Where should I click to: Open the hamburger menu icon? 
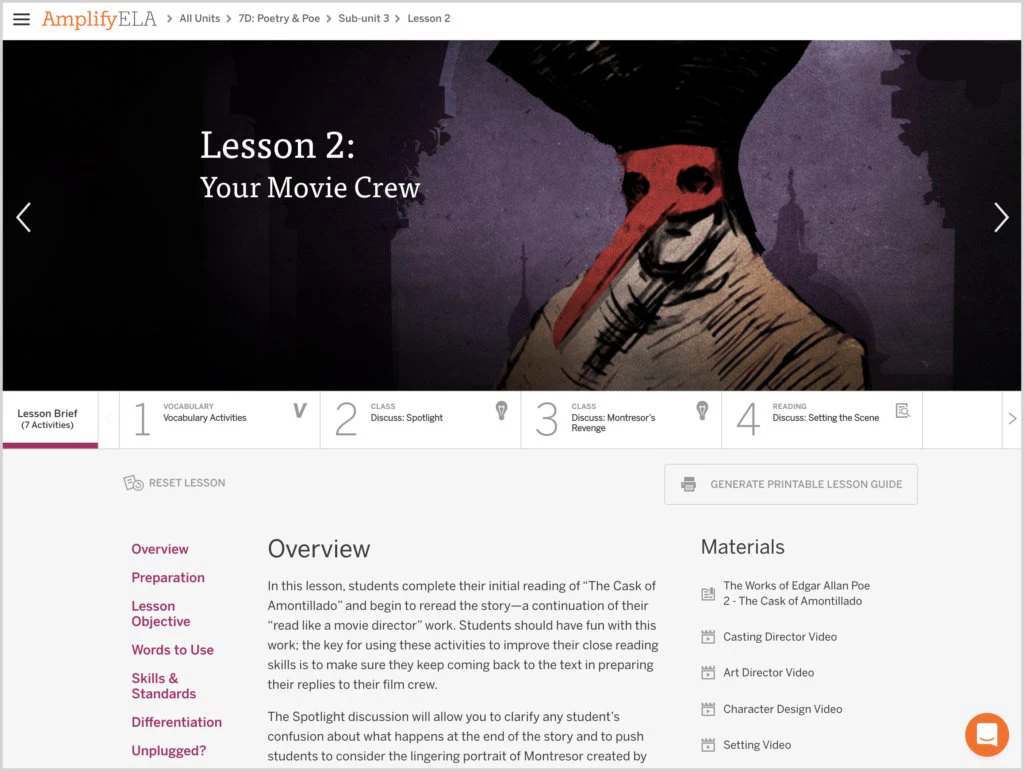click(x=22, y=19)
